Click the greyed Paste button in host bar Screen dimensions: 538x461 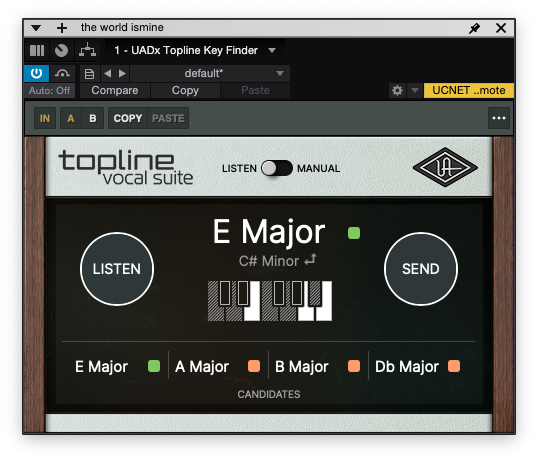click(x=255, y=91)
